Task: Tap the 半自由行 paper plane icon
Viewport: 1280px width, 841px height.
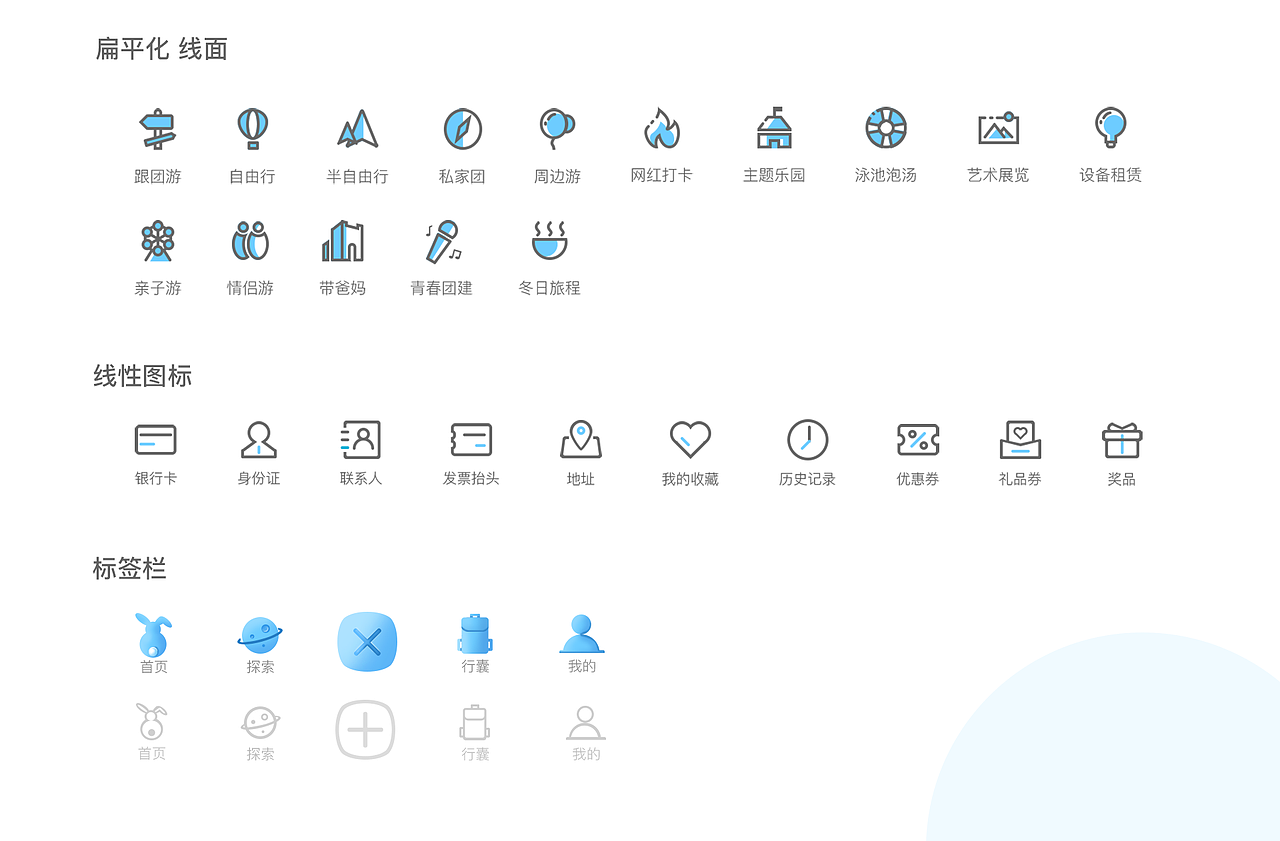Action: click(x=357, y=129)
